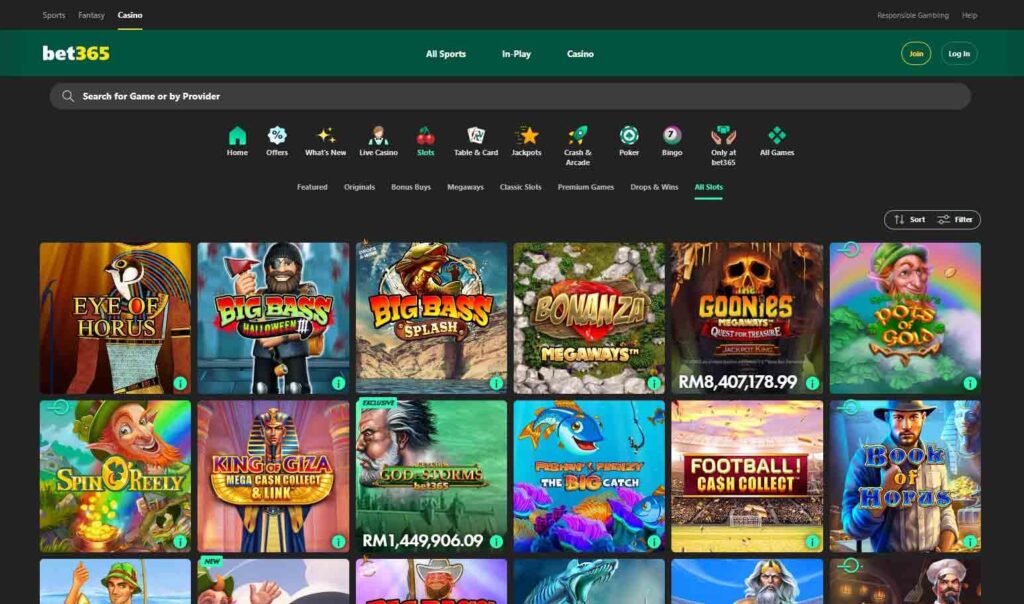This screenshot has height=604, width=1024.
Task: Select the Crash & Arcade rocket icon
Action: [577, 135]
